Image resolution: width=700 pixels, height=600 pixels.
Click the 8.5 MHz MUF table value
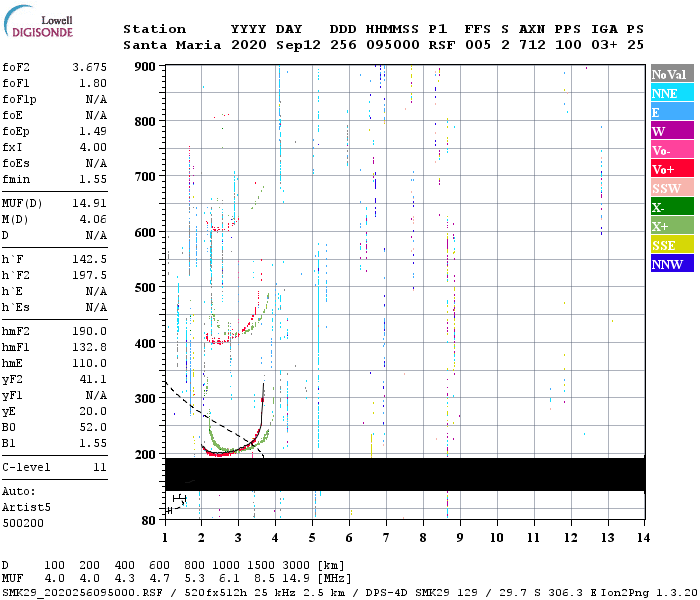click(x=264, y=578)
